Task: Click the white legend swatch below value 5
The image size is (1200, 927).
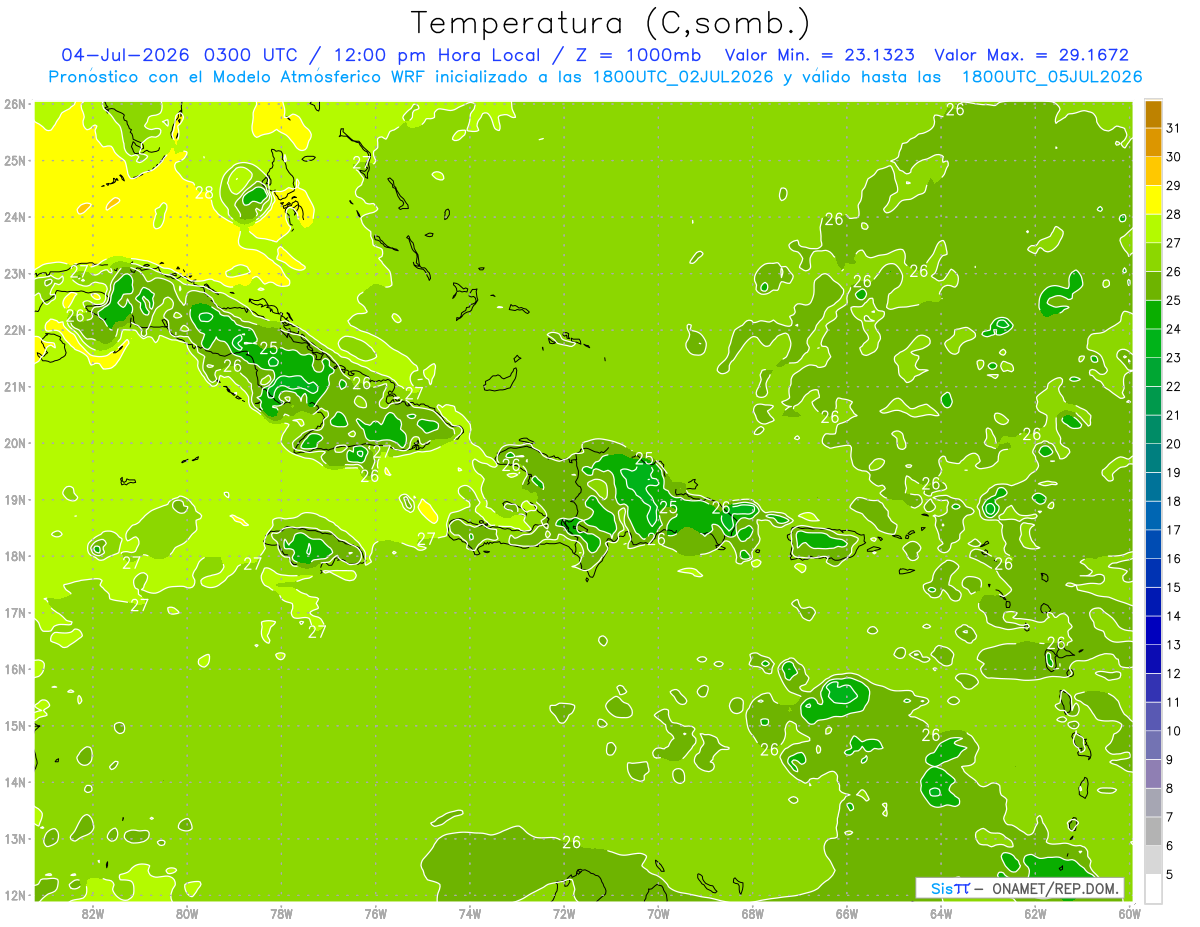Action: (1153, 888)
